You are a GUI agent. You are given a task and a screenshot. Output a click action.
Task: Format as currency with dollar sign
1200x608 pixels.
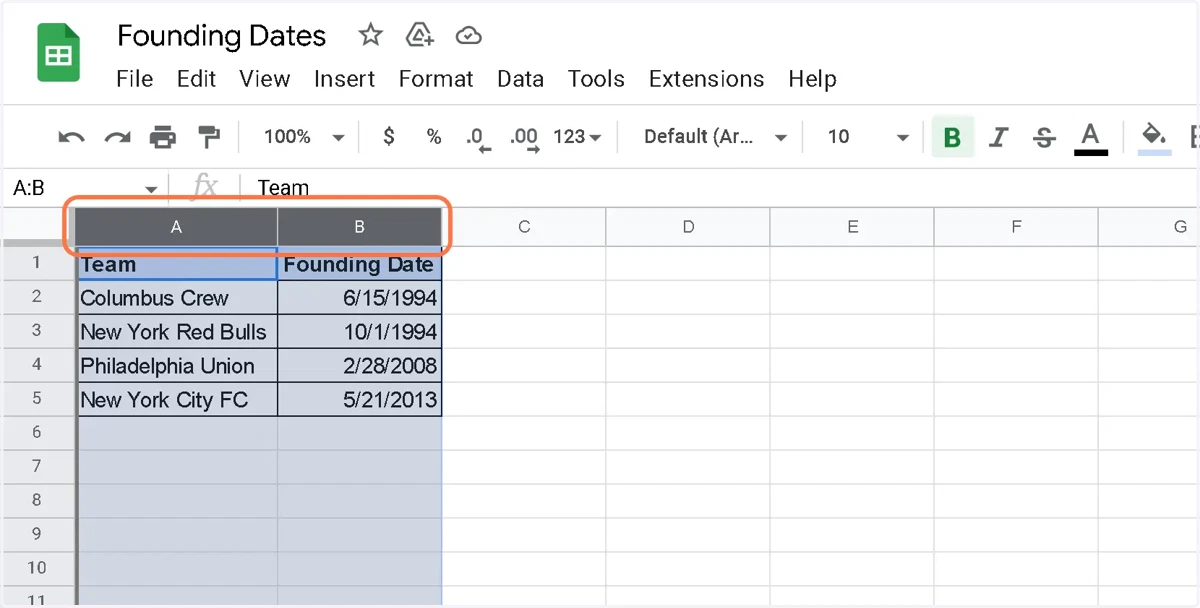point(389,137)
